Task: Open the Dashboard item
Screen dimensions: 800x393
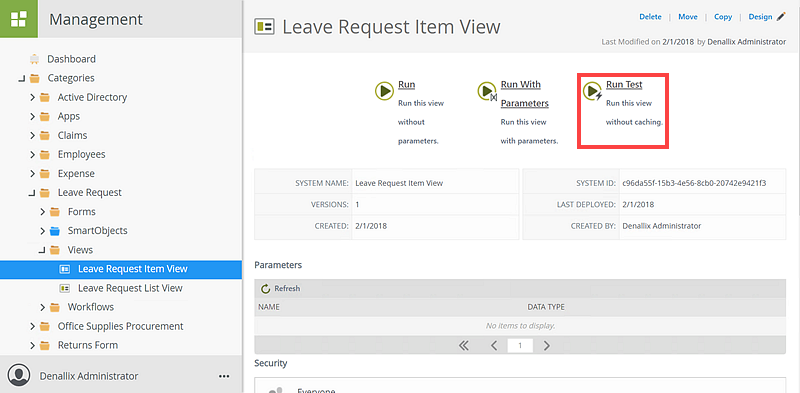Action: (x=71, y=59)
